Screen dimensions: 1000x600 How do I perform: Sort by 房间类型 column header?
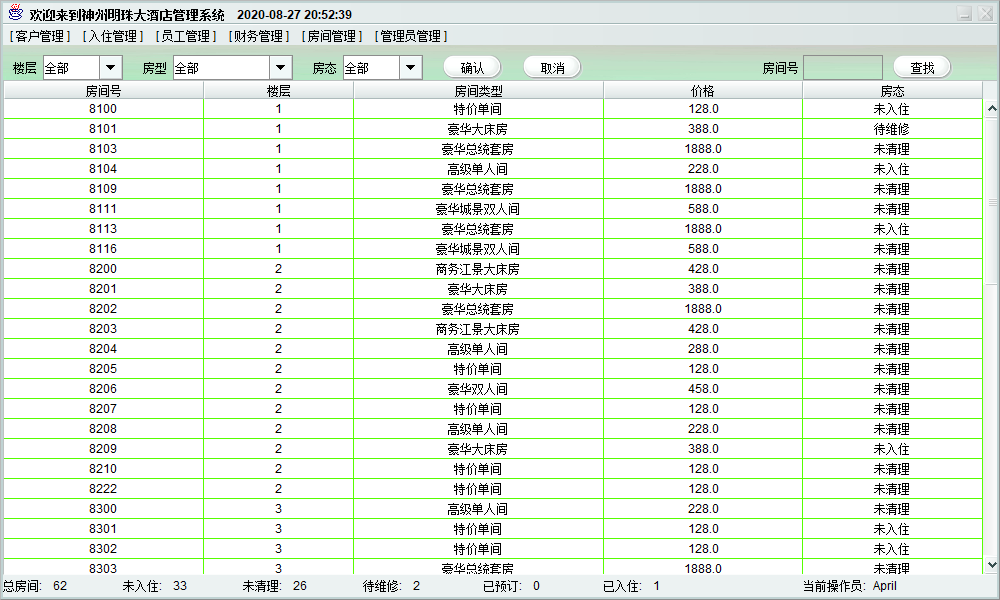pos(478,91)
